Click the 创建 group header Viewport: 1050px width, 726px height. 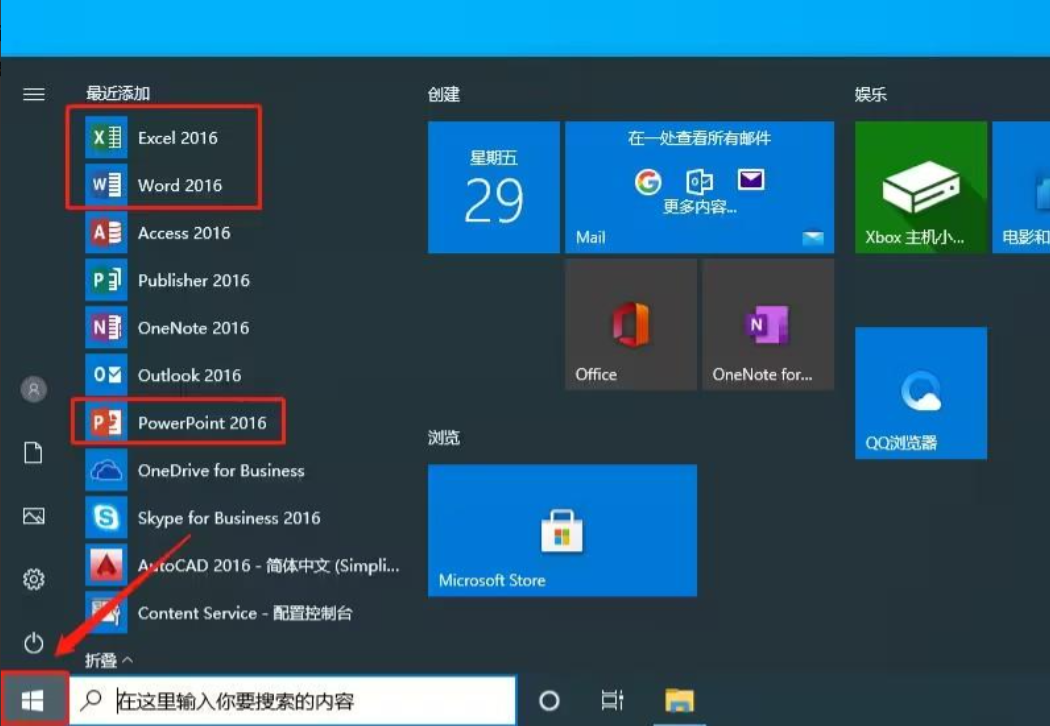click(x=444, y=94)
